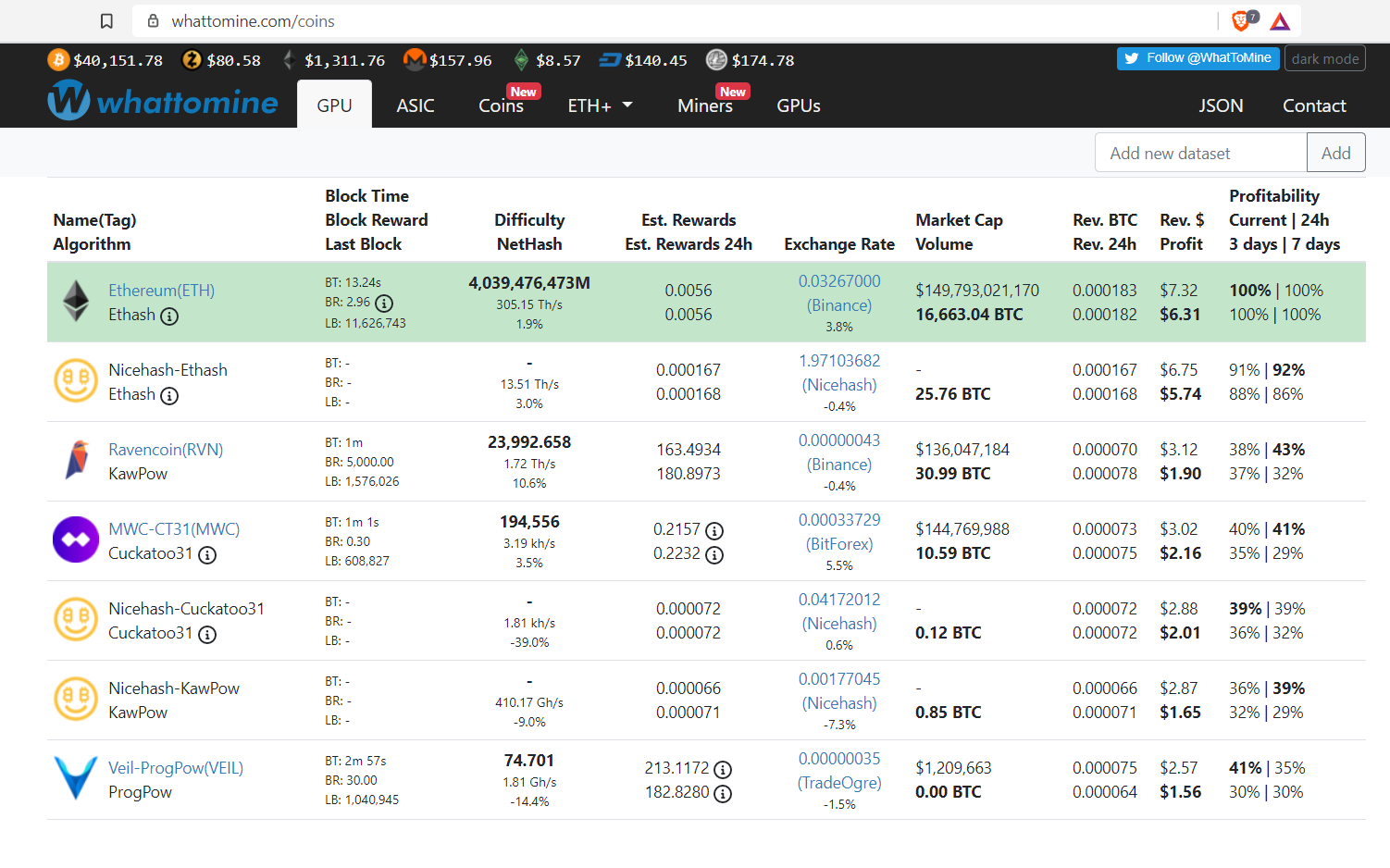The image size is (1390, 868).
Task: Click the MWC purple coin logo
Action: [76, 540]
